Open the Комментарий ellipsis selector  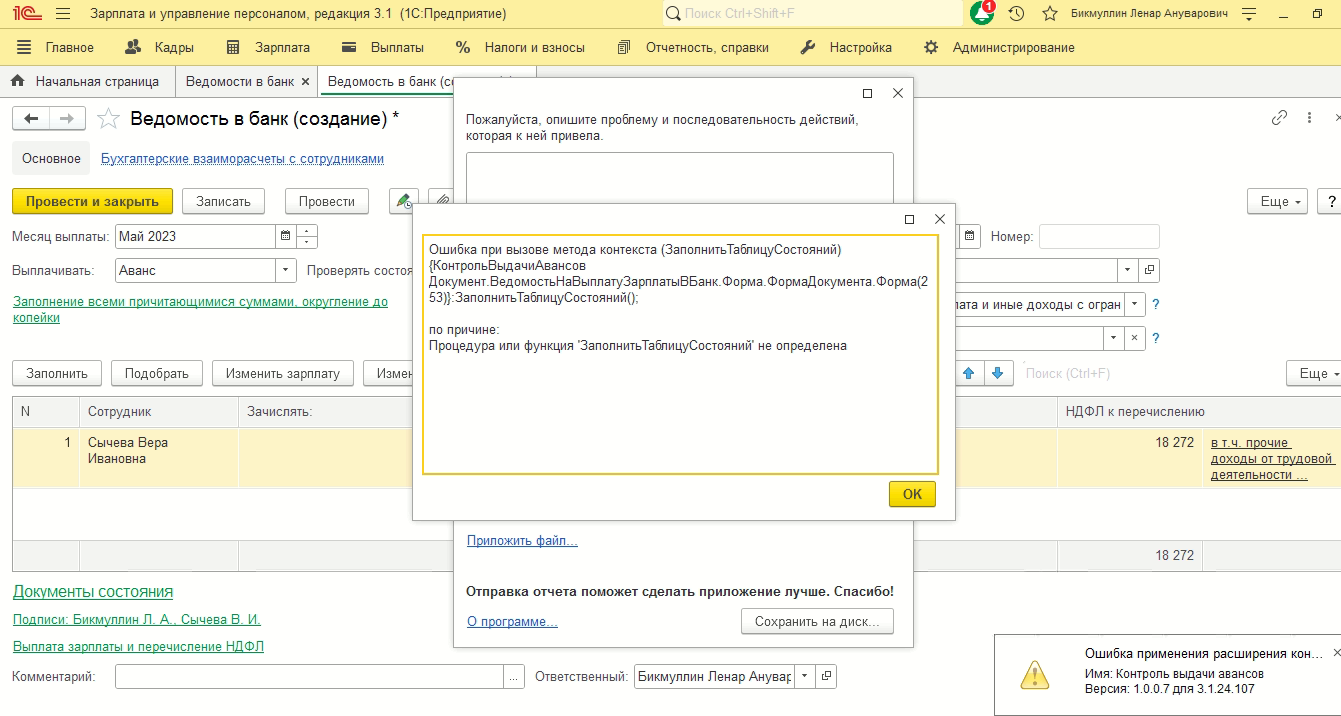pyautogui.click(x=514, y=677)
